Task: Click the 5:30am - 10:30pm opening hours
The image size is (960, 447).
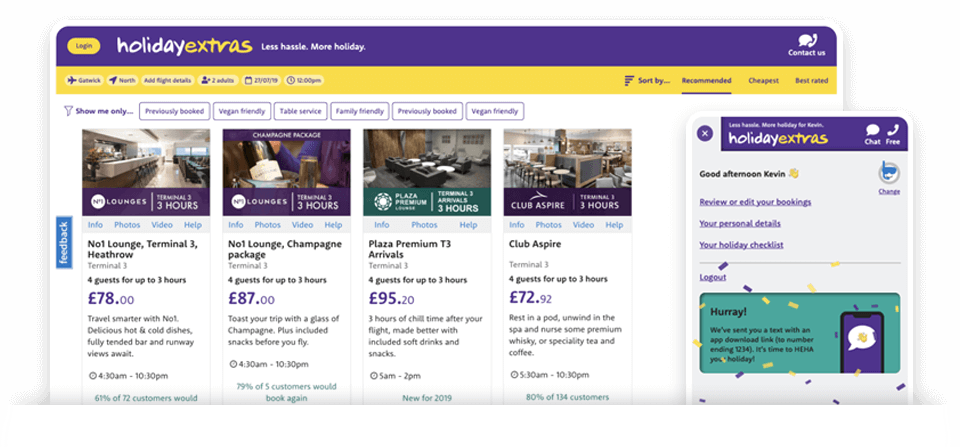Action: point(549,374)
